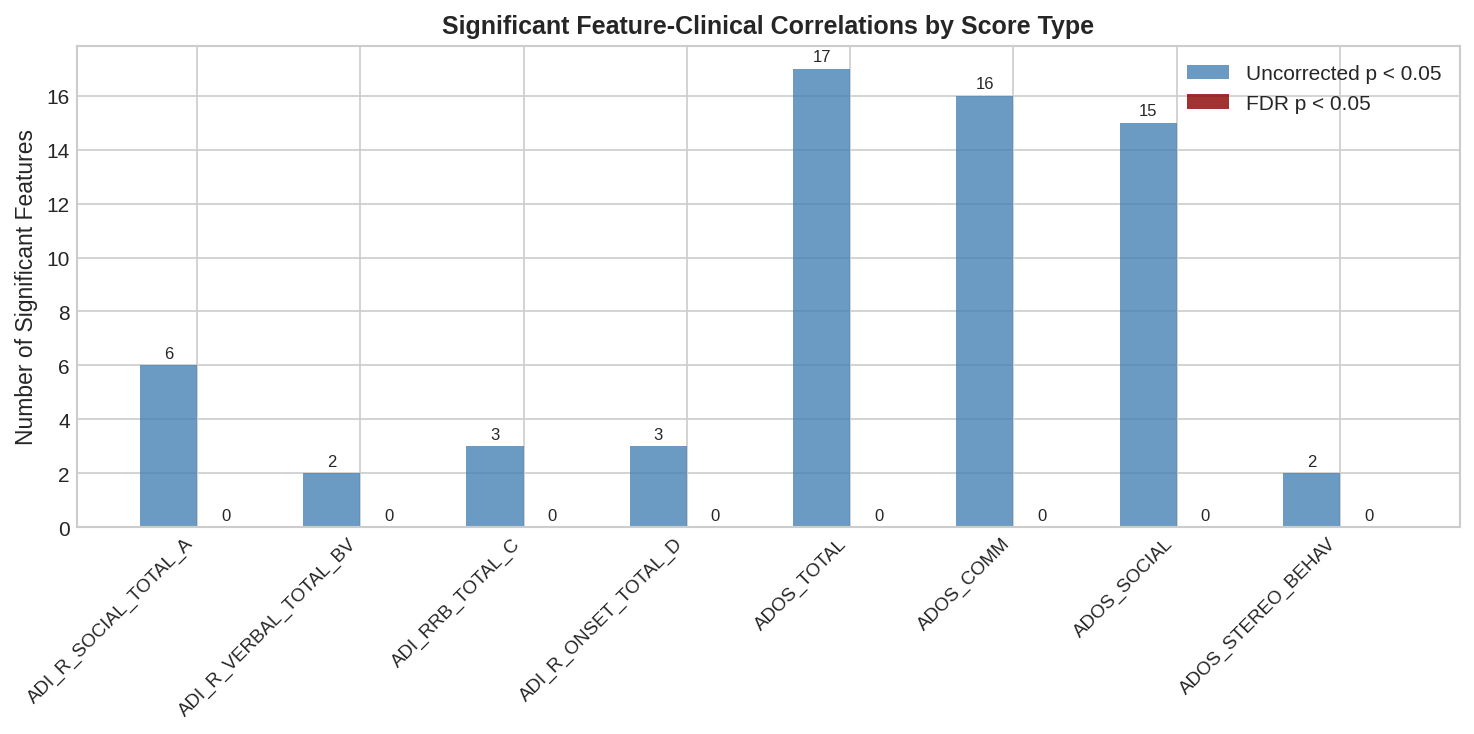
Task: Click the value label 15 above ADOS_SOCIAL
Action: [x=1147, y=111]
